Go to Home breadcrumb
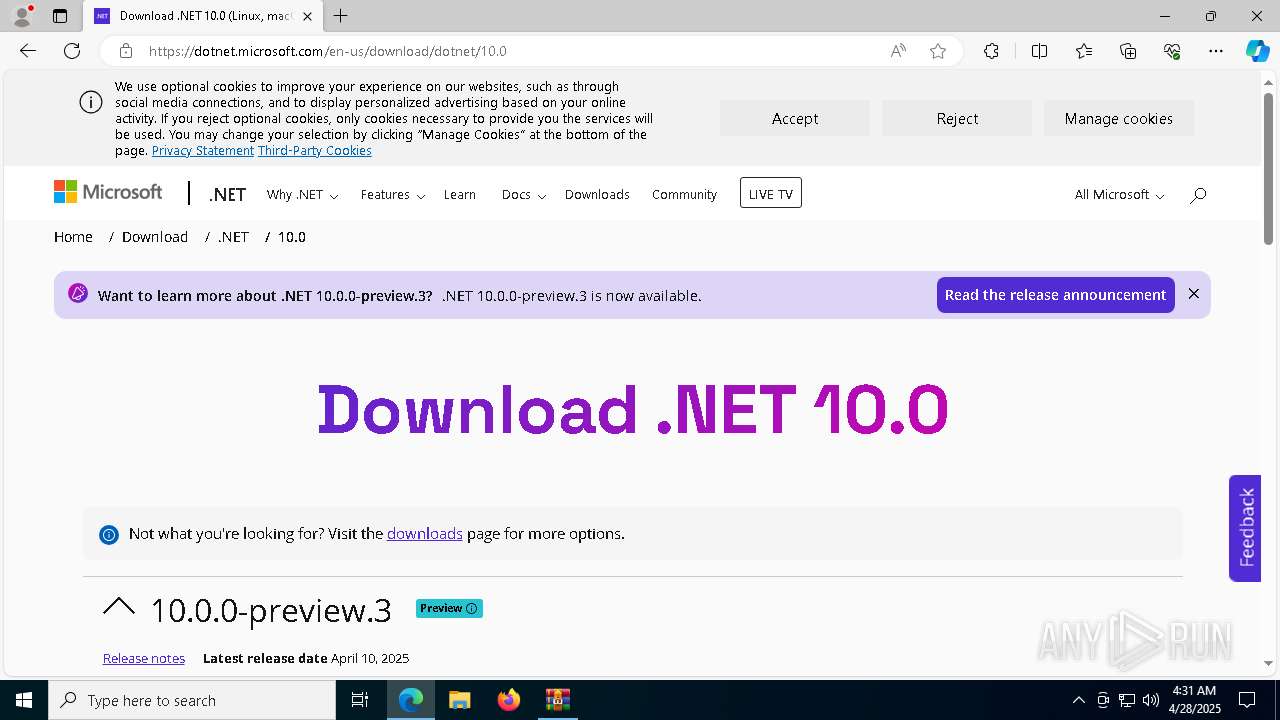The width and height of the screenshot is (1280, 720). [73, 237]
